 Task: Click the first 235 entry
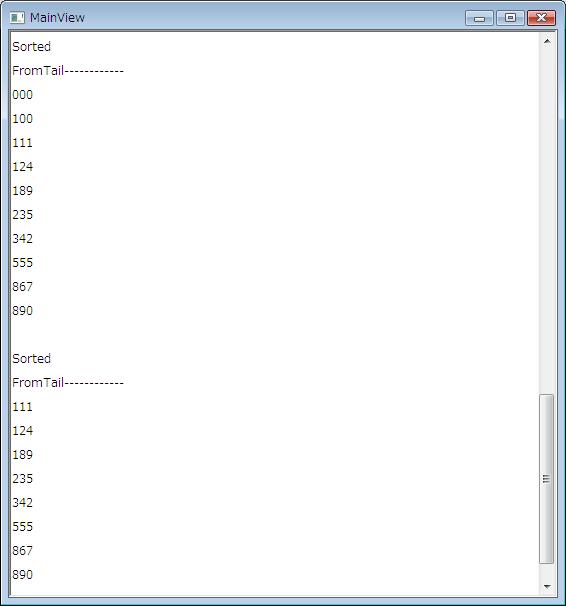22,214
